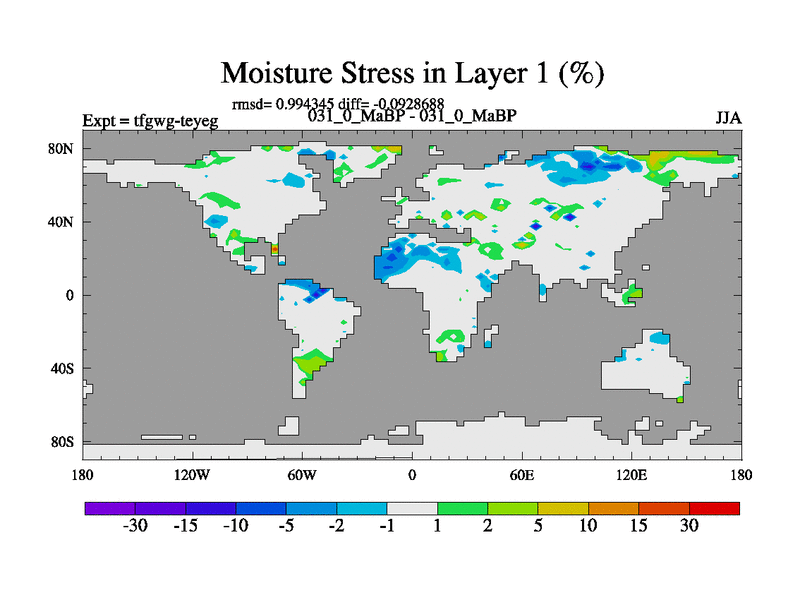Click the 60E longitude axis label
The width and height of the screenshot is (800, 600).
(522, 474)
